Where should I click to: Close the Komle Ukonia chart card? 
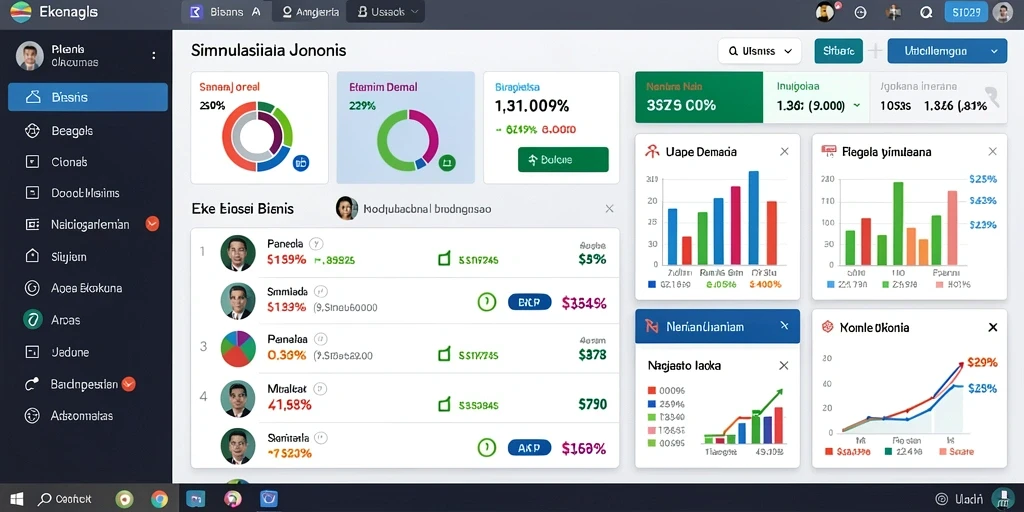click(993, 327)
